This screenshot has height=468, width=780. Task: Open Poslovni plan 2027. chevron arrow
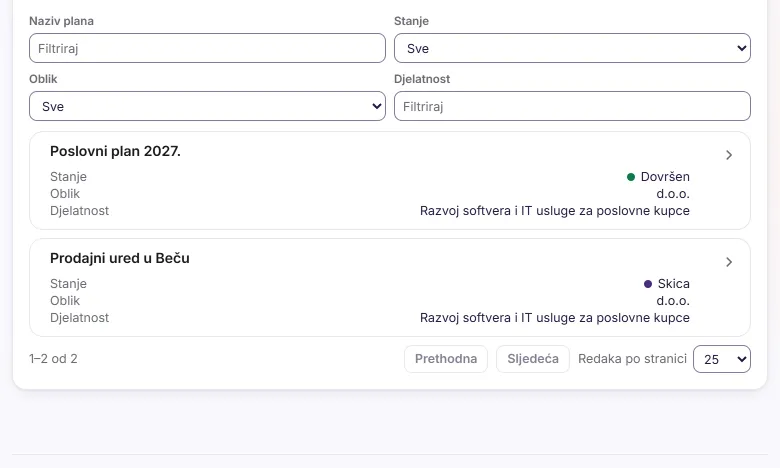pyautogui.click(x=729, y=155)
